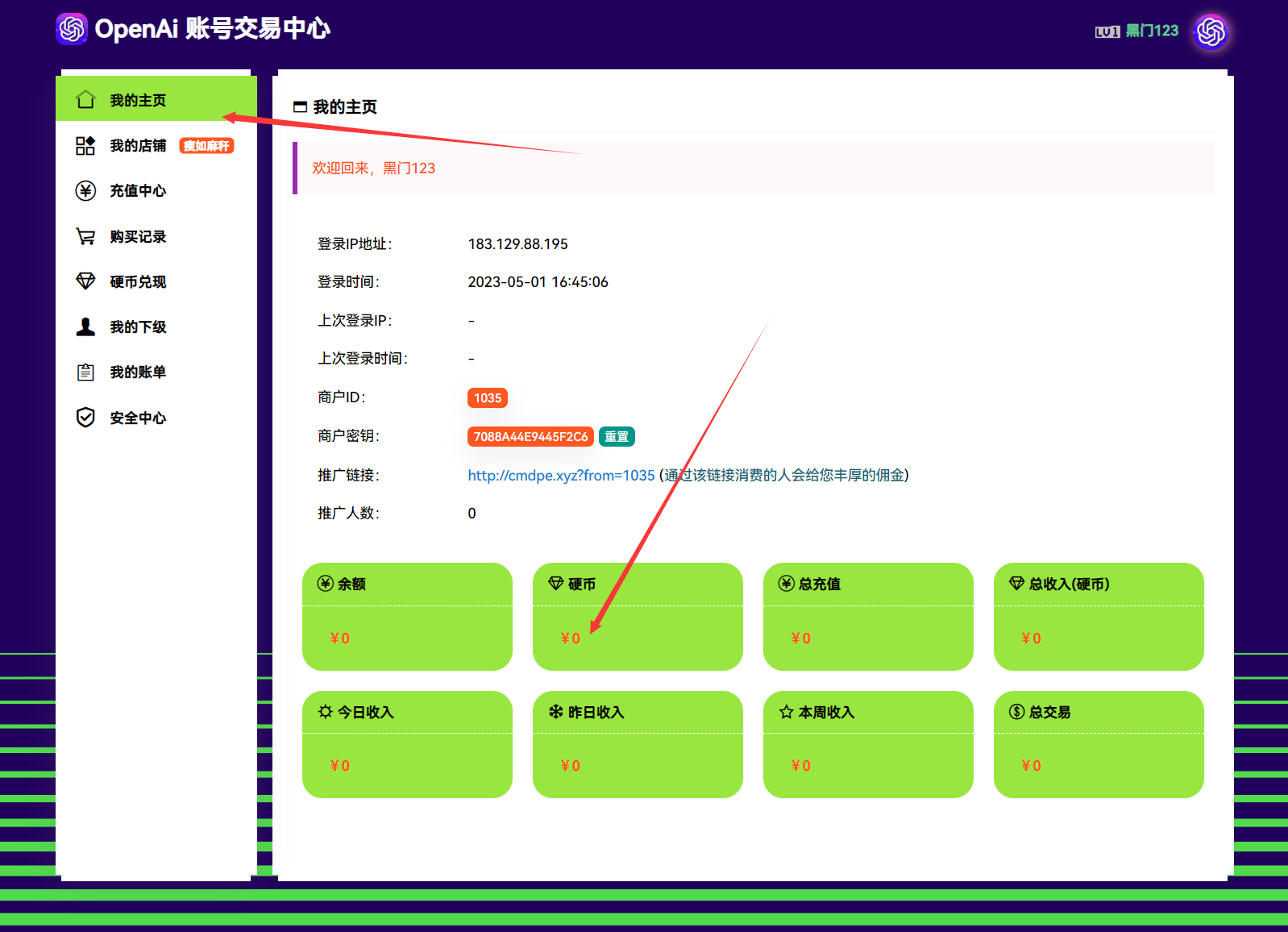Click the username 黑门123 in the header
Screen dimensions: 1288x932
1152,31
